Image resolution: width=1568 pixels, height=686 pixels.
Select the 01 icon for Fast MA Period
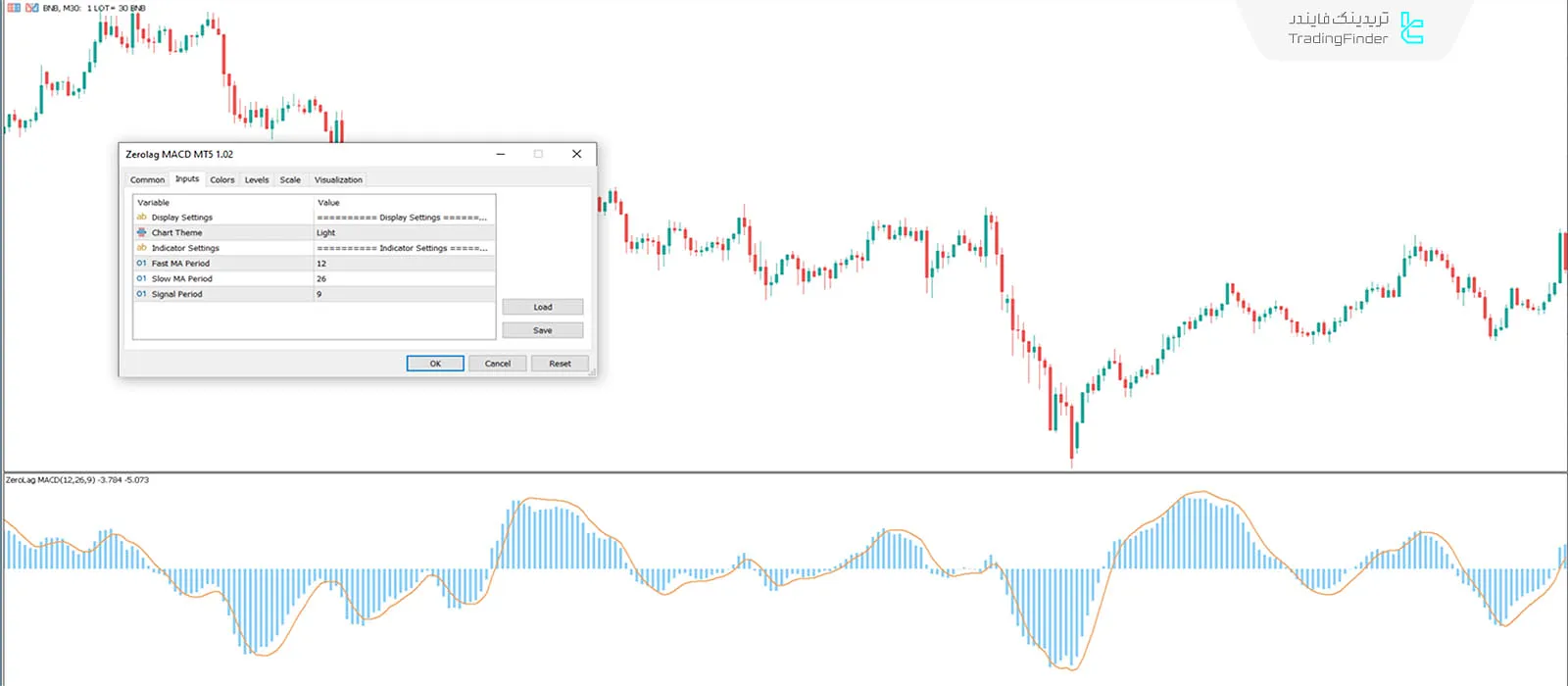pos(141,263)
